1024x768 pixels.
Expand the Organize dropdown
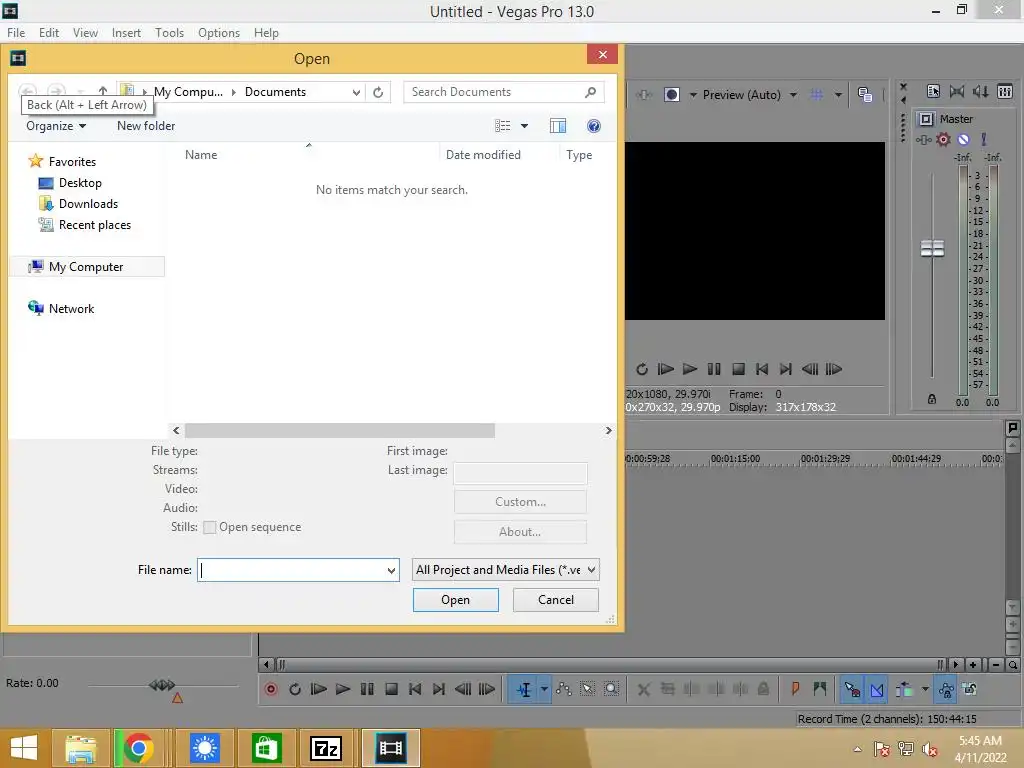click(x=56, y=125)
